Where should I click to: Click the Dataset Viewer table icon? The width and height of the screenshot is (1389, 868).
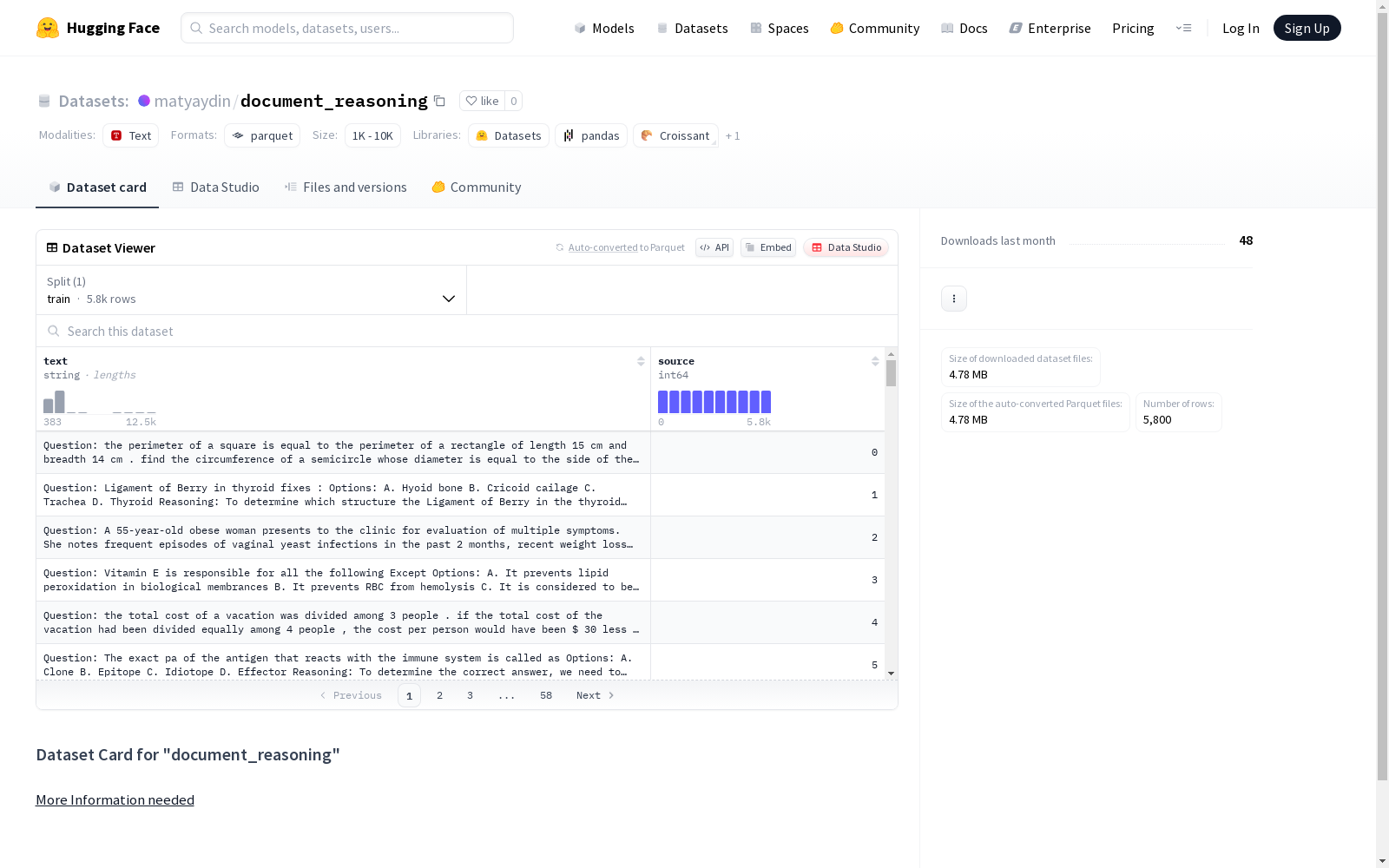52,247
